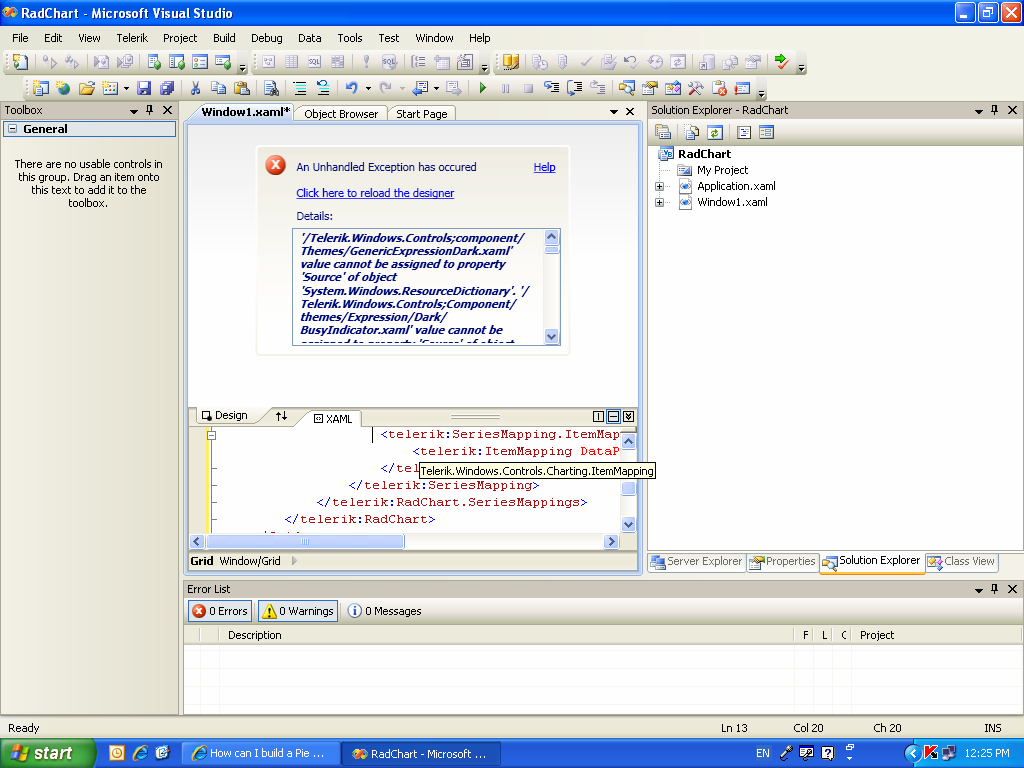Open the Add New Item dropdown arrow
The height and width of the screenshot is (768, 1024).
pos(126,88)
